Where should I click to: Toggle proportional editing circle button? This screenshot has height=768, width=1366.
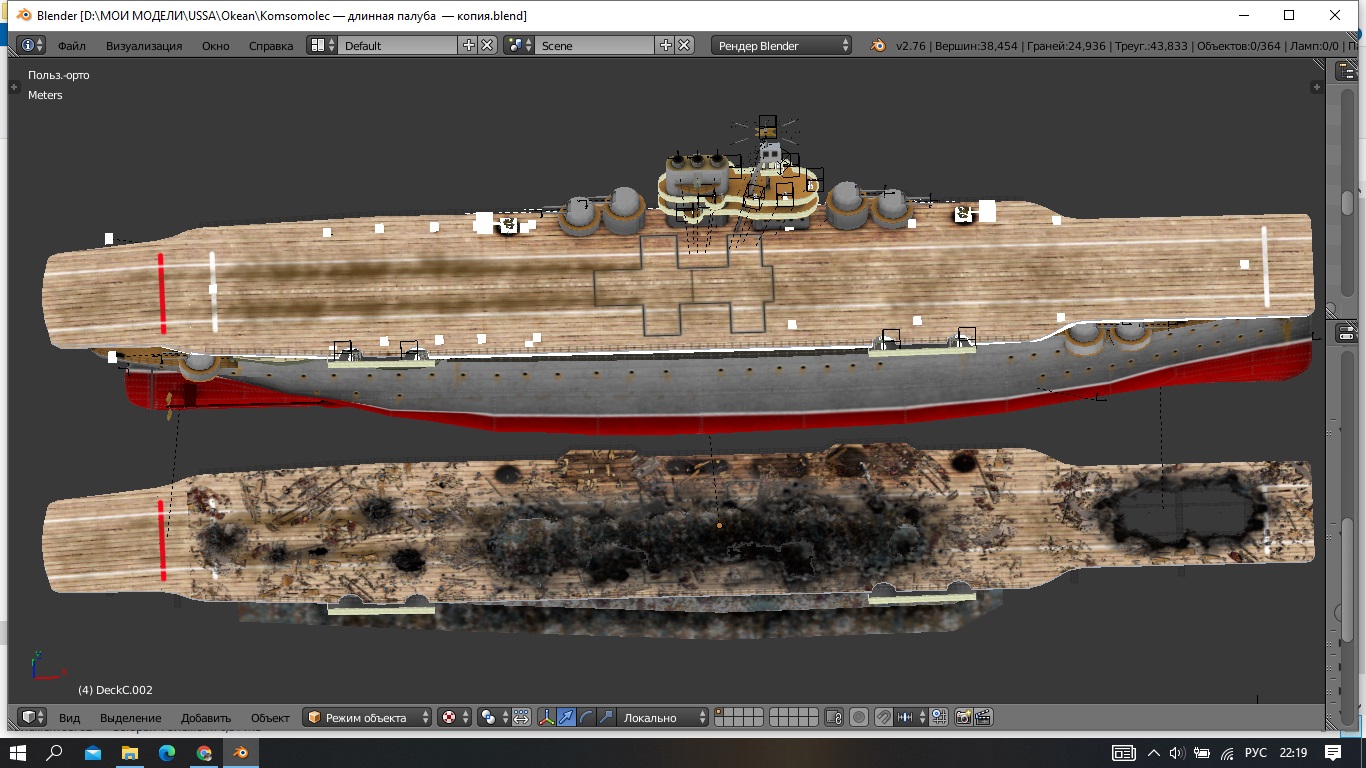[x=858, y=717]
